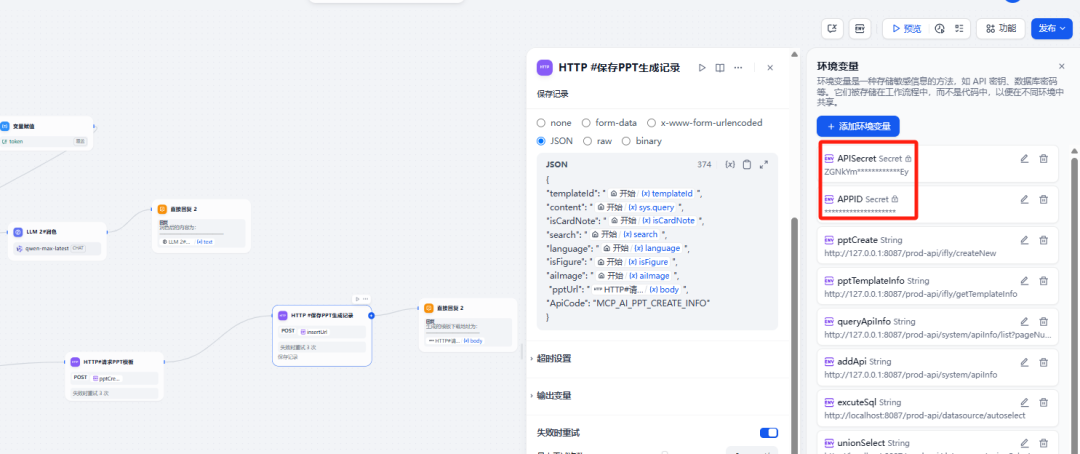Viewport: 1080px width, 454px height.
Task: Click 添加环境变量 add variable button
Action: (x=858, y=127)
